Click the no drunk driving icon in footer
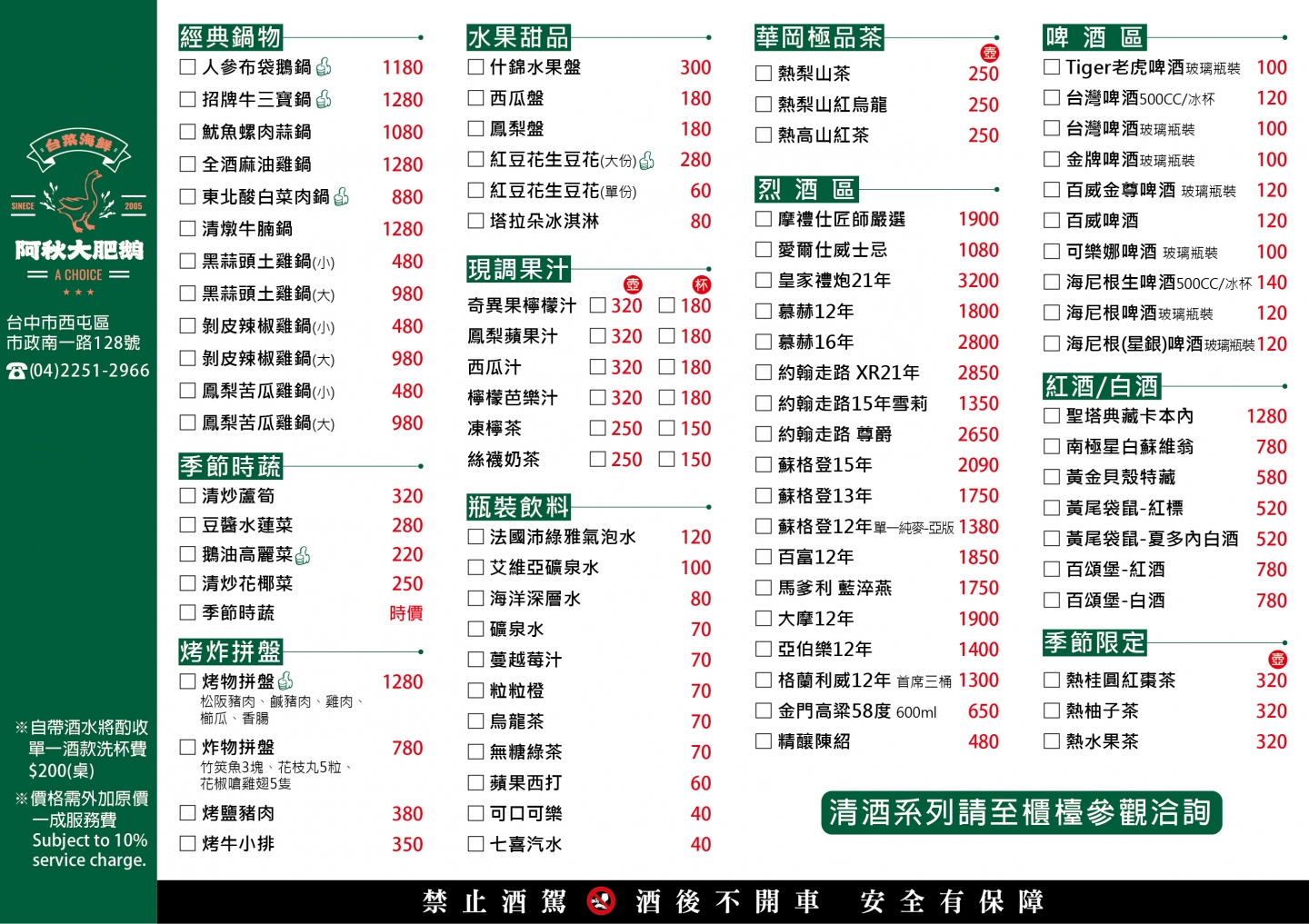Image resolution: width=1309 pixels, height=924 pixels. point(601,900)
